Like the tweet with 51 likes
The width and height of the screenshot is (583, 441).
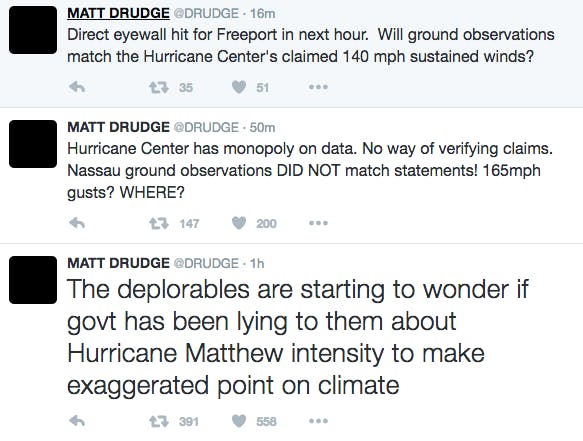(x=239, y=87)
